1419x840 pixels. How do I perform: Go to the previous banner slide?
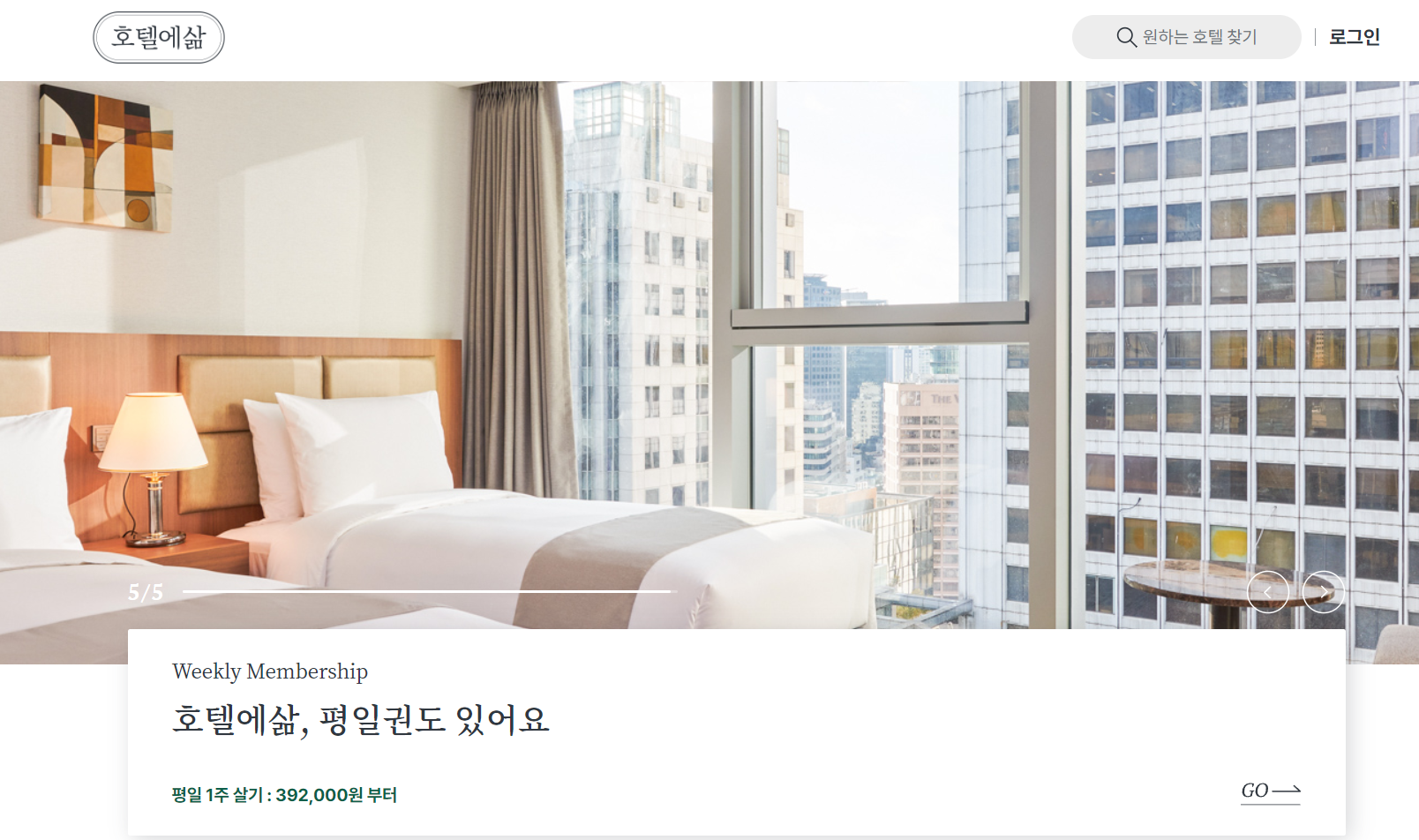1268,592
